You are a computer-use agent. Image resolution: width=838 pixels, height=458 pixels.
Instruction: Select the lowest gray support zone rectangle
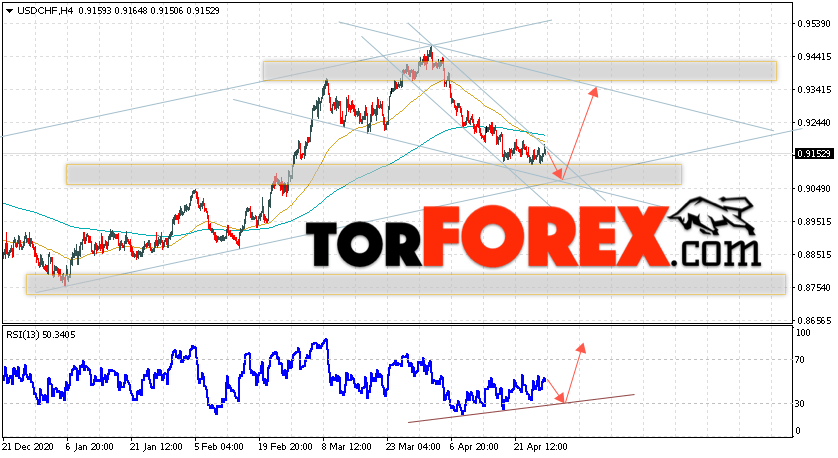pos(406,284)
